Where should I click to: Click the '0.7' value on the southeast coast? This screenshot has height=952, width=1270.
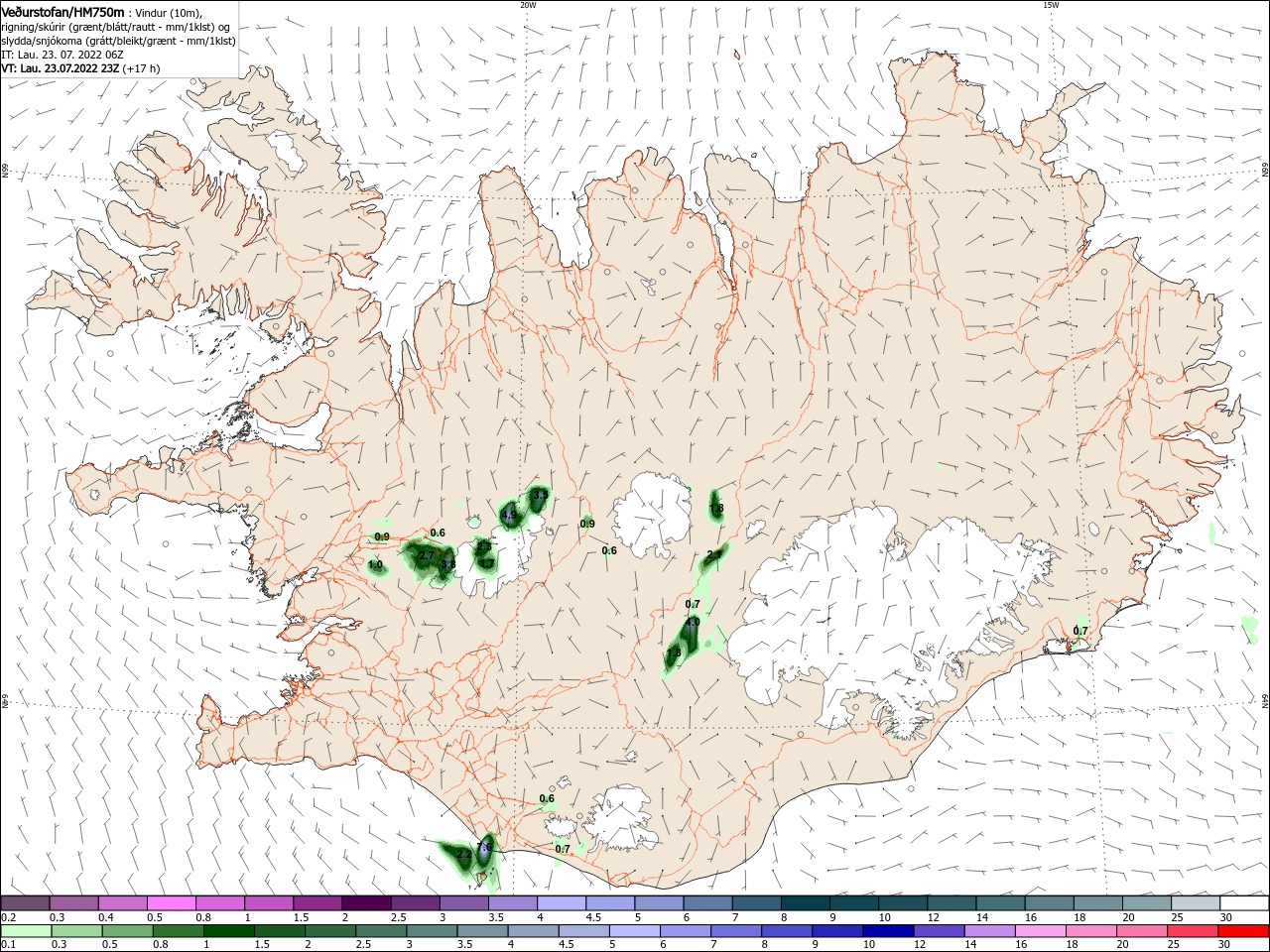[1080, 631]
